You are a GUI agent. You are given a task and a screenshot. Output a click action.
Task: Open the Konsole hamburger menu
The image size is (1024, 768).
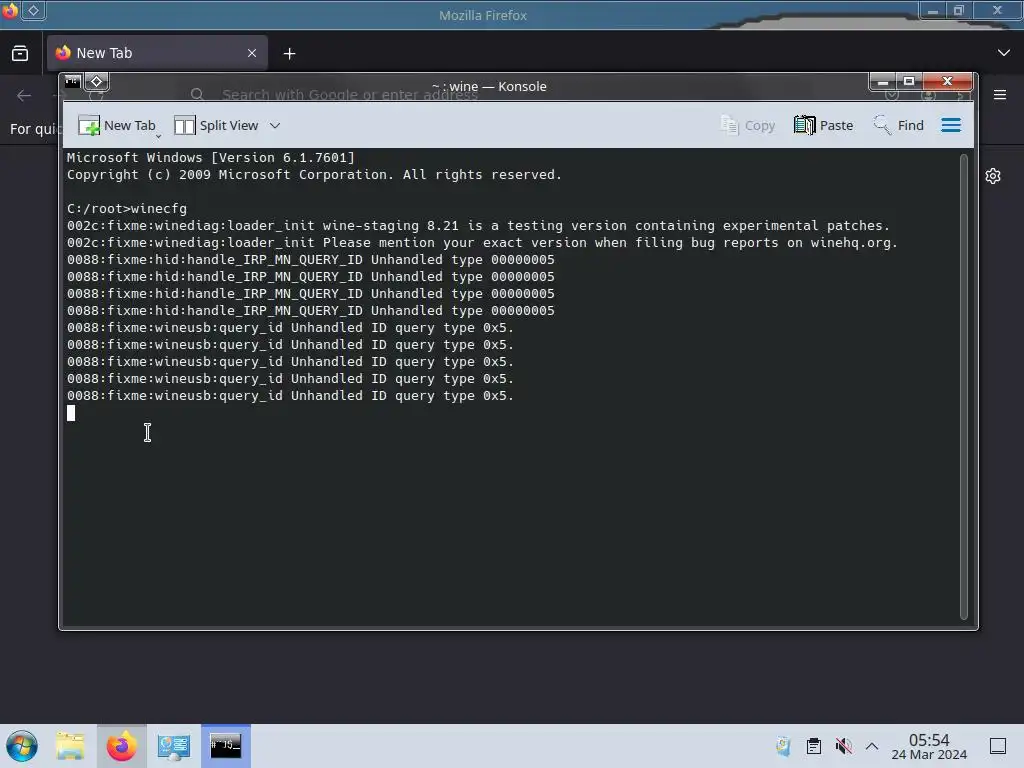click(951, 125)
